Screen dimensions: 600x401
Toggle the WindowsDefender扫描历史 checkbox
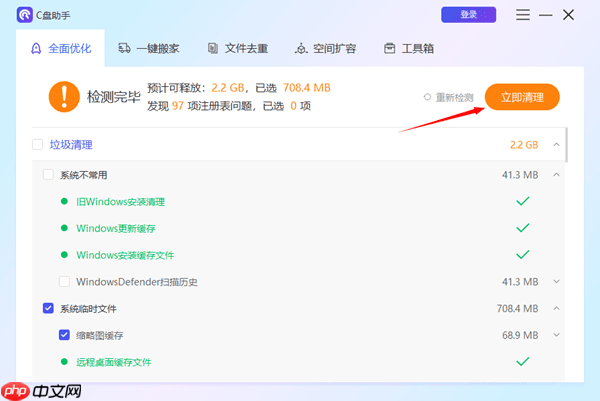[x=65, y=281]
